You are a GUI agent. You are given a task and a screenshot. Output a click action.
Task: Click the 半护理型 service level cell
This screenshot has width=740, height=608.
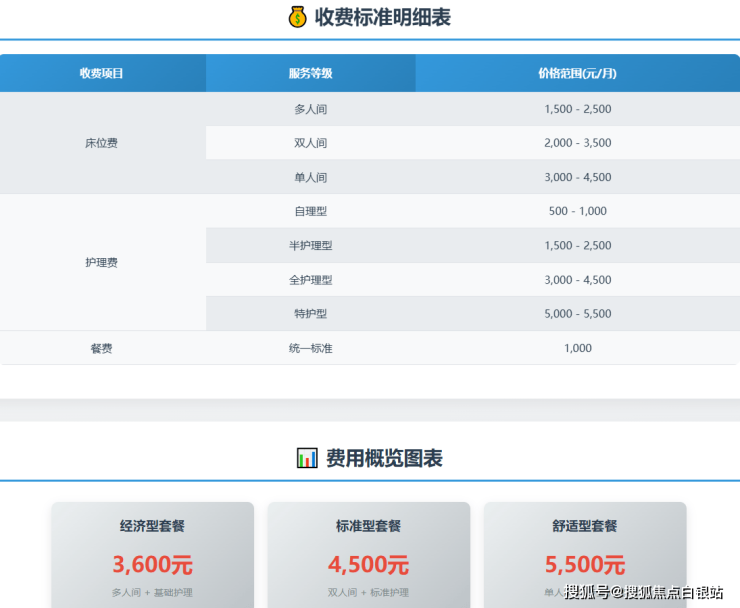[x=310, y=245]
